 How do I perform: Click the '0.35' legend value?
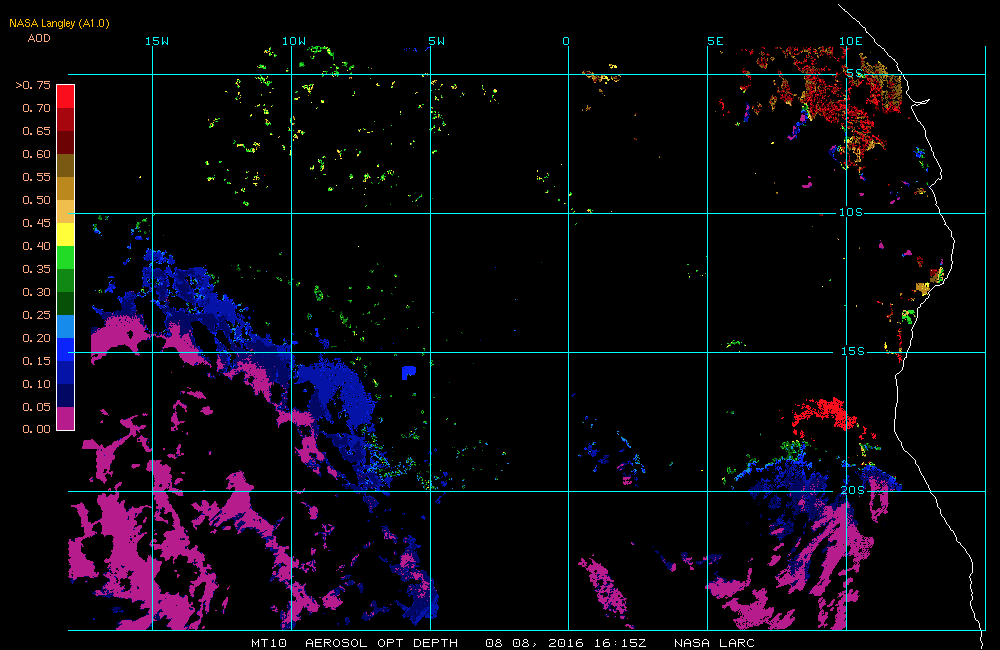pos(36,269)
